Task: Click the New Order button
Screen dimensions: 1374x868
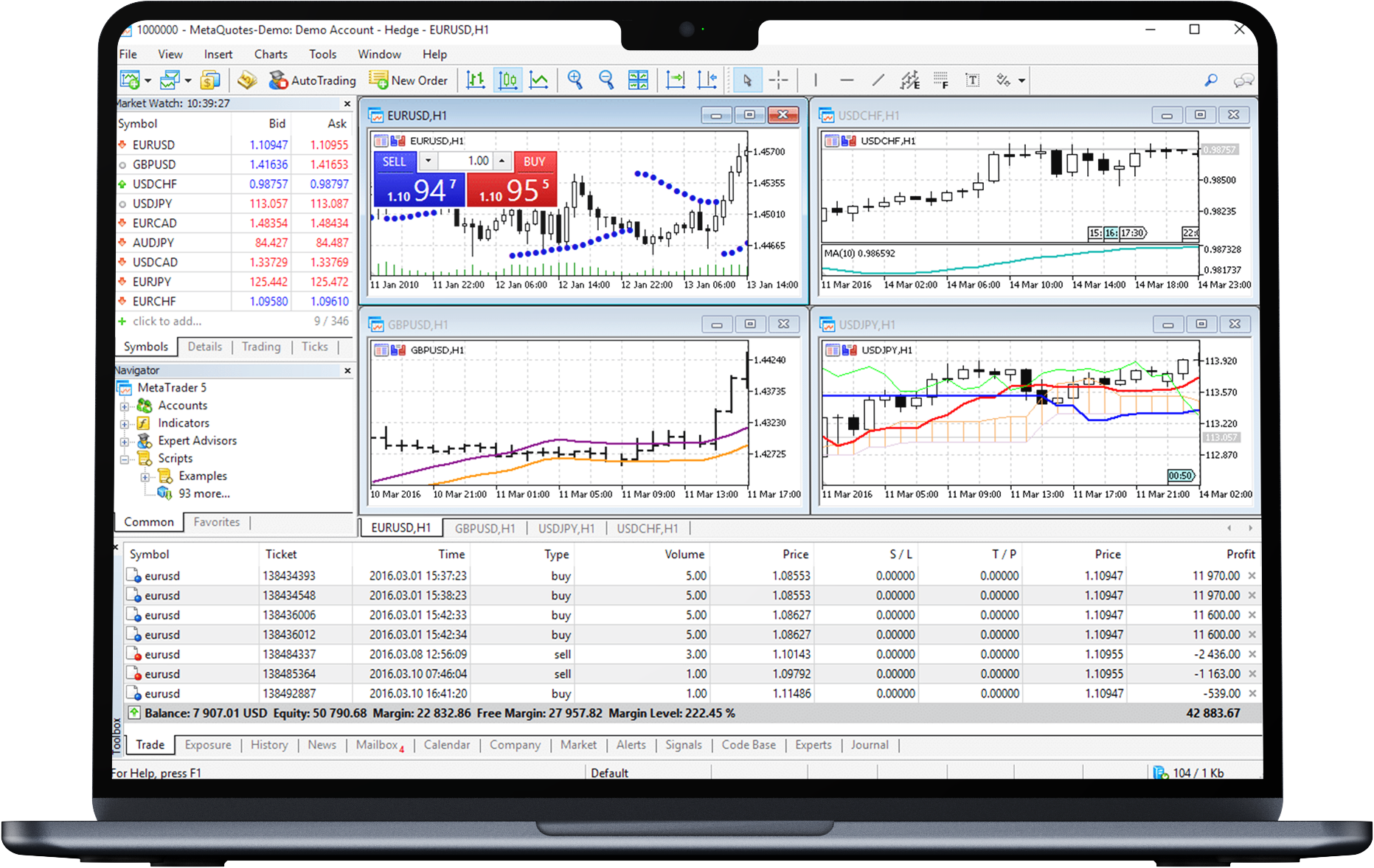Action: [x=409, y=80]
